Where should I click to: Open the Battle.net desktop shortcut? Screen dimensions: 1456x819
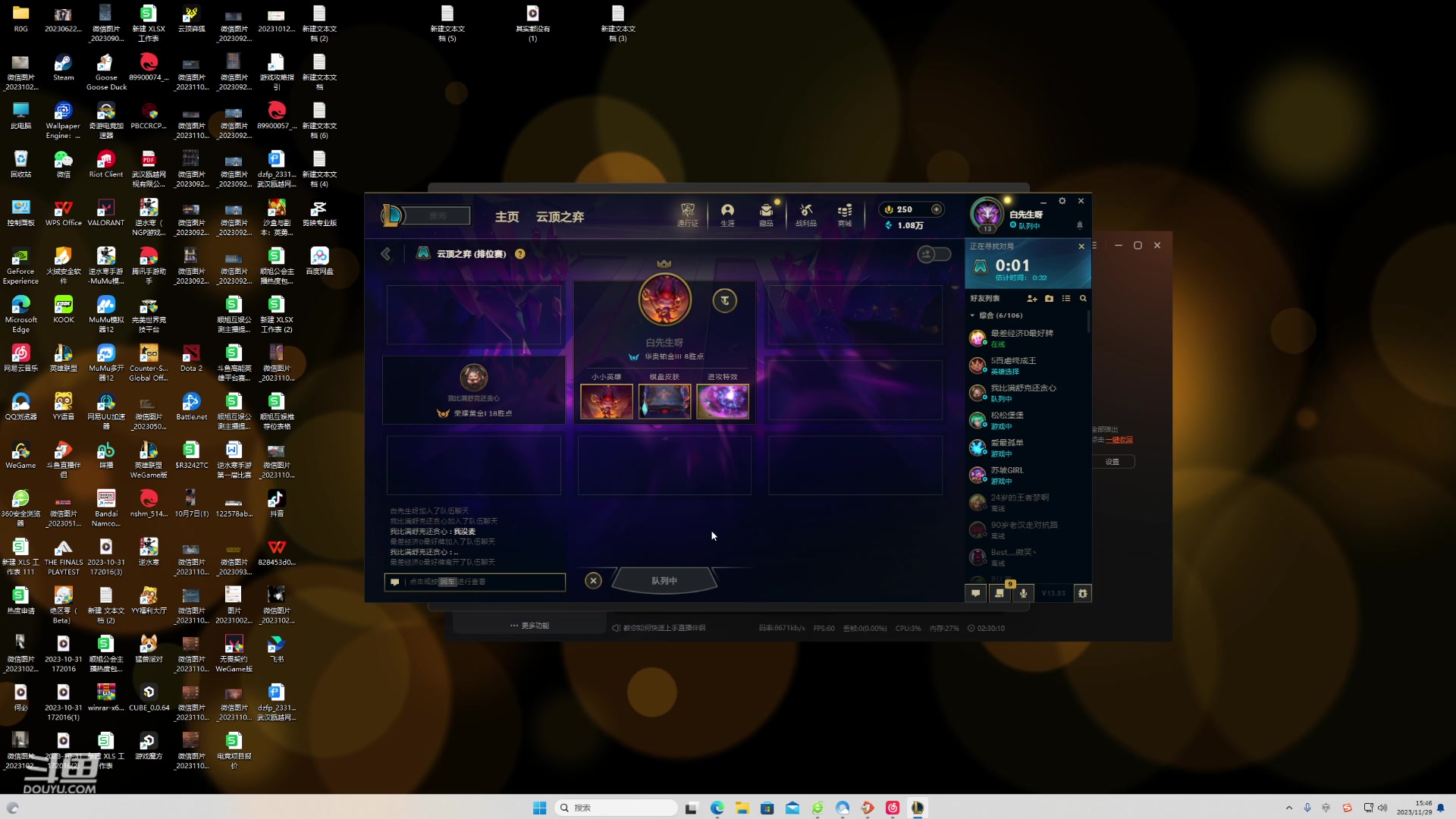coord(191,407)
